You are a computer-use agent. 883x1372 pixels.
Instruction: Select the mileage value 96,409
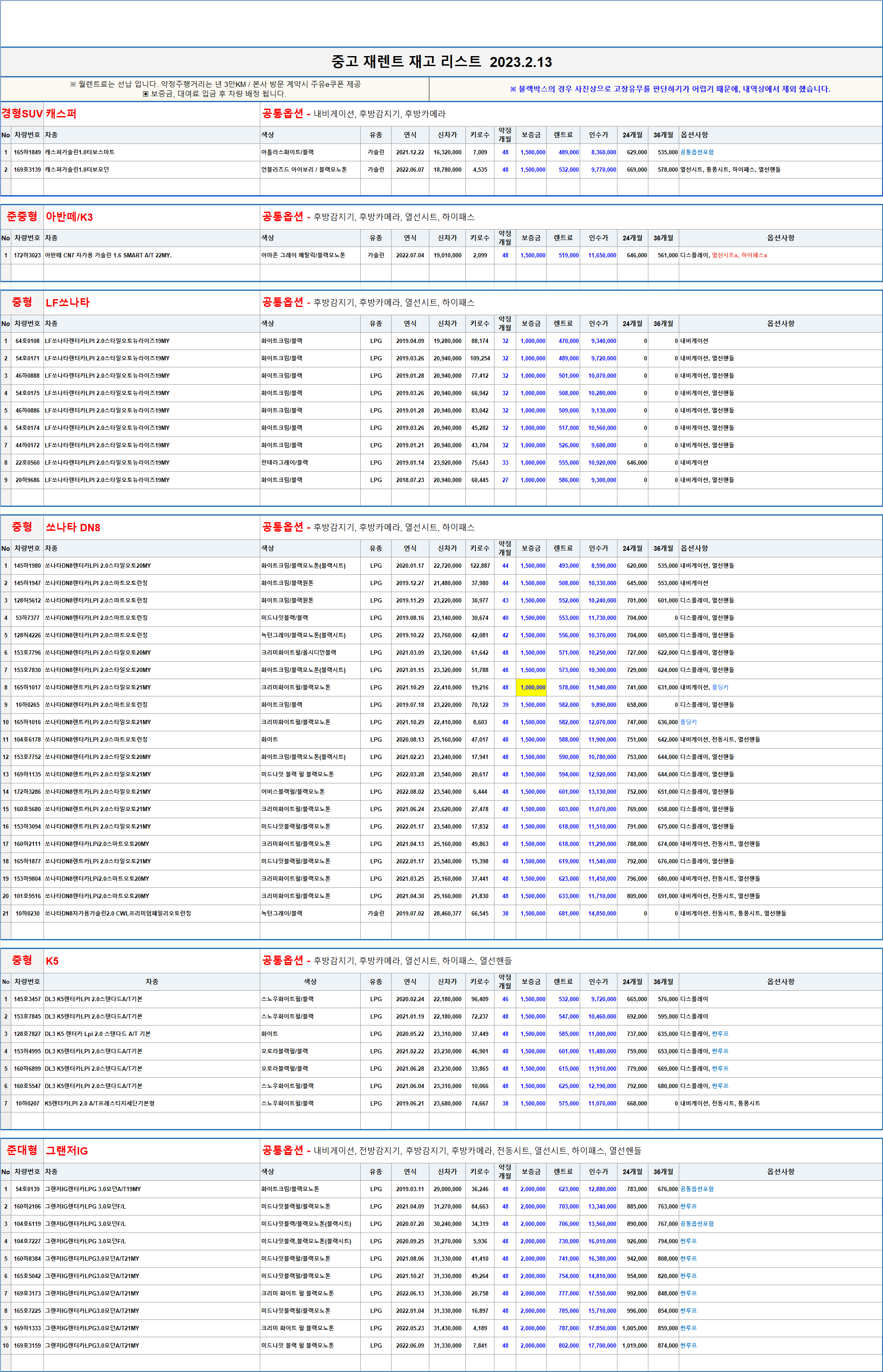pyautogui.click(x=480, y=999)
